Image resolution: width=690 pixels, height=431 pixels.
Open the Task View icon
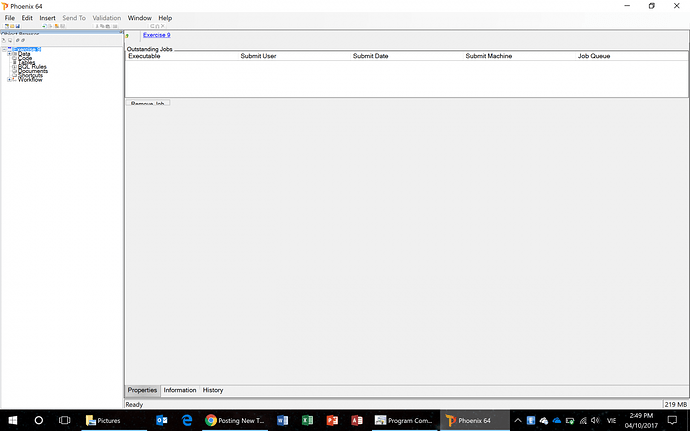[x=65, y=420]
